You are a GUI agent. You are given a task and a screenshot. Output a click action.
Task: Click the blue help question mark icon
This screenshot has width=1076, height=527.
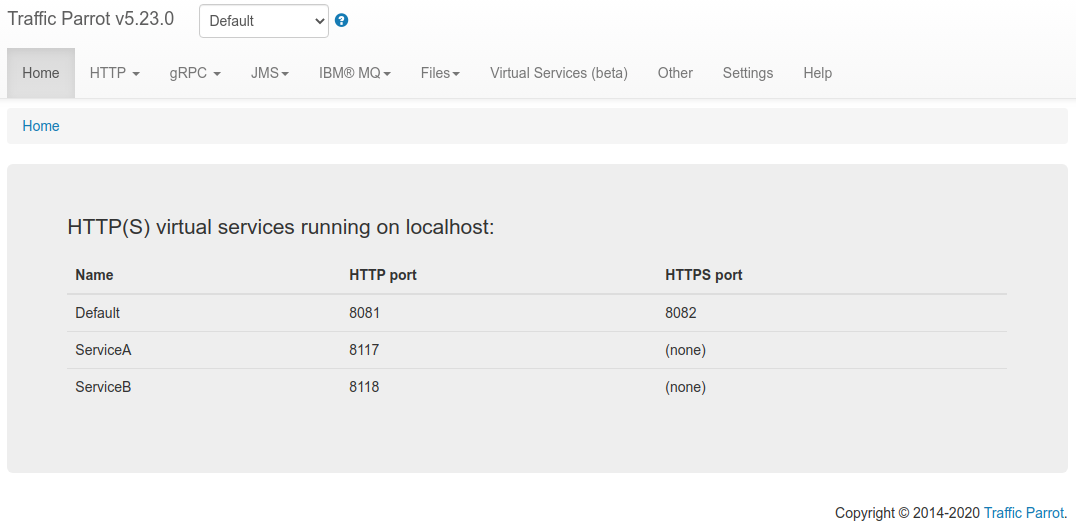(342, 21)
